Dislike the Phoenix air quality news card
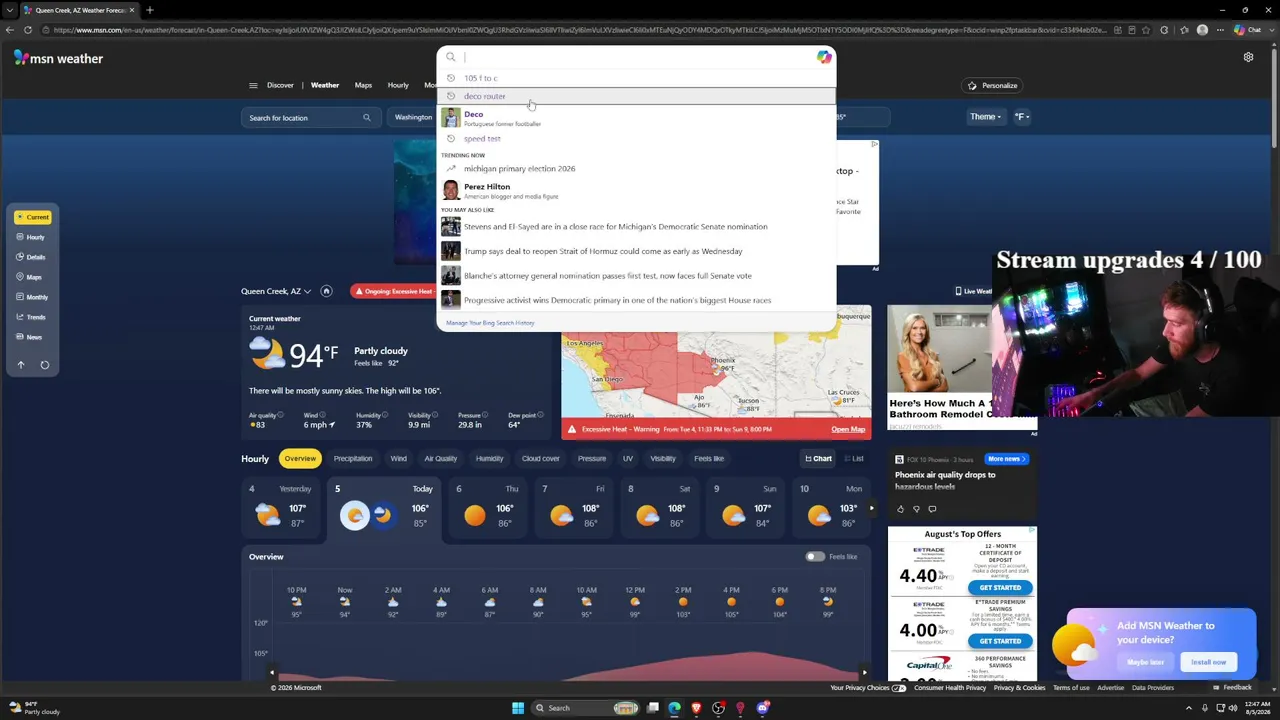This screenshot has width=1280, height=720. point(916,509)
